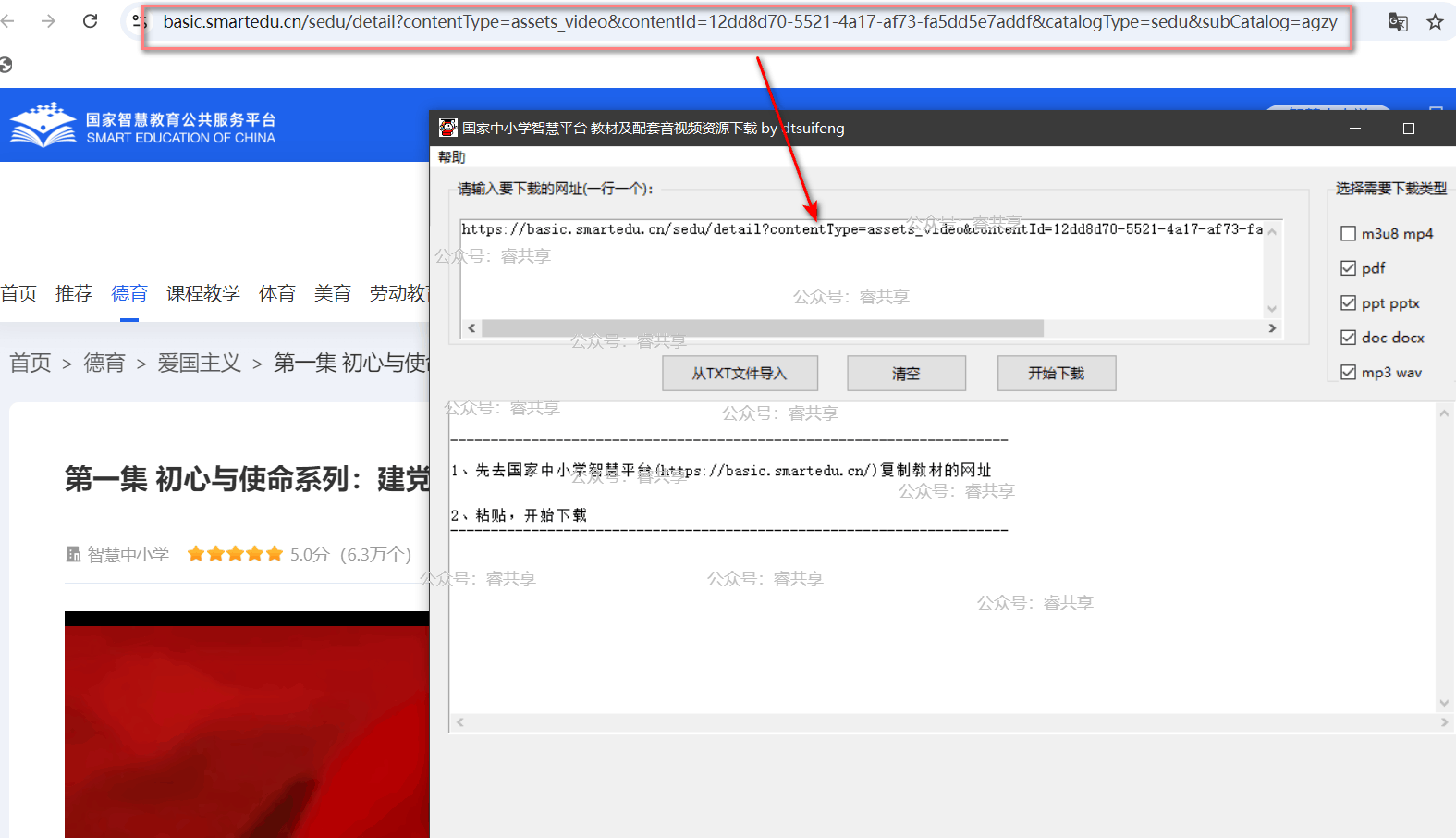Open site info icon beside URL
1456x838 pixels.
click(140, 21)
